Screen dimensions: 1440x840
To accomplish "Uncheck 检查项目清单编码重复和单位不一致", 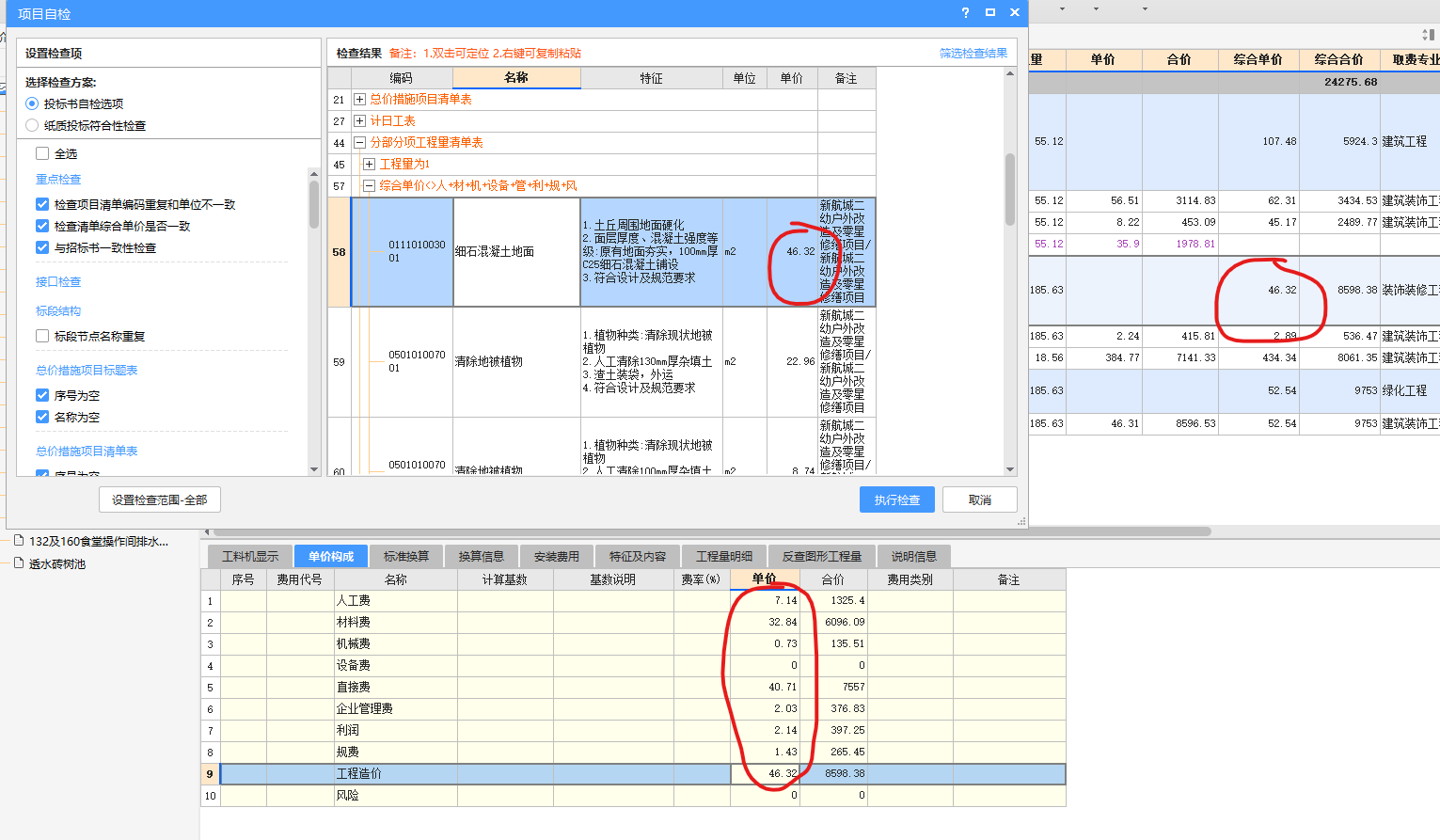I will (42, 204).
